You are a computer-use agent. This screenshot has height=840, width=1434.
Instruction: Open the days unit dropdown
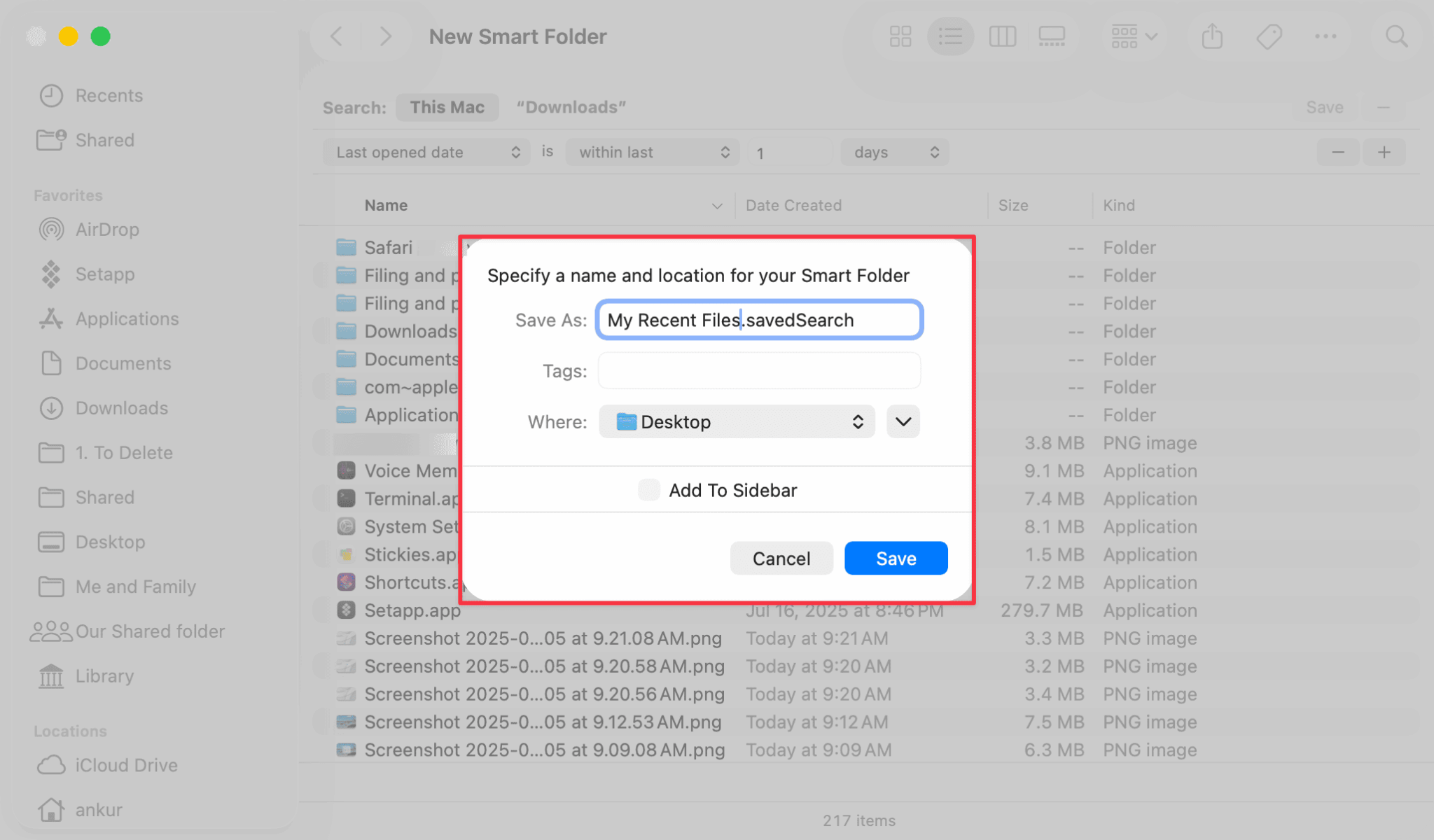(895, 152)
